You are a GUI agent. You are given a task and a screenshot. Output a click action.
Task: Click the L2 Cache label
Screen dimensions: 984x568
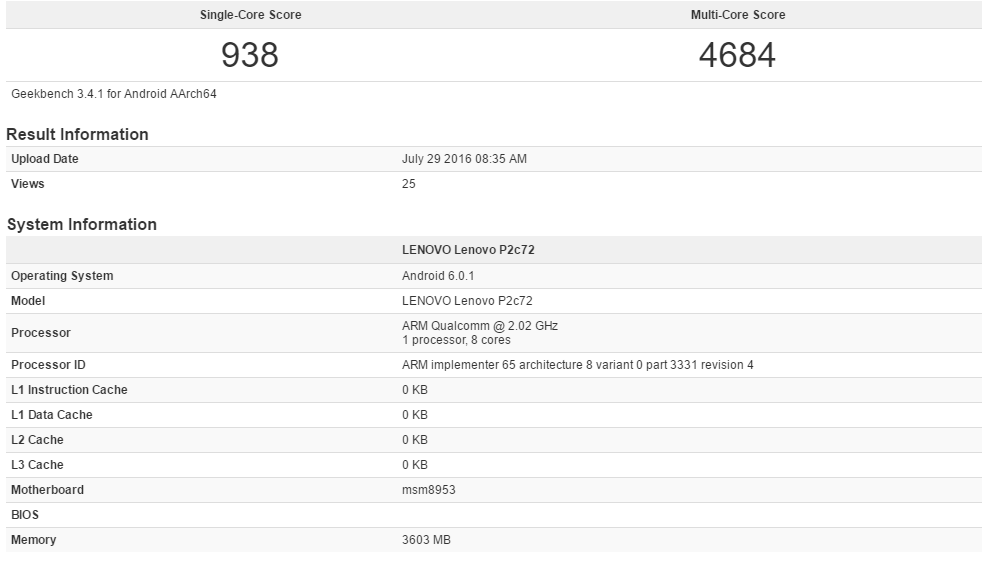coord(37,440)
